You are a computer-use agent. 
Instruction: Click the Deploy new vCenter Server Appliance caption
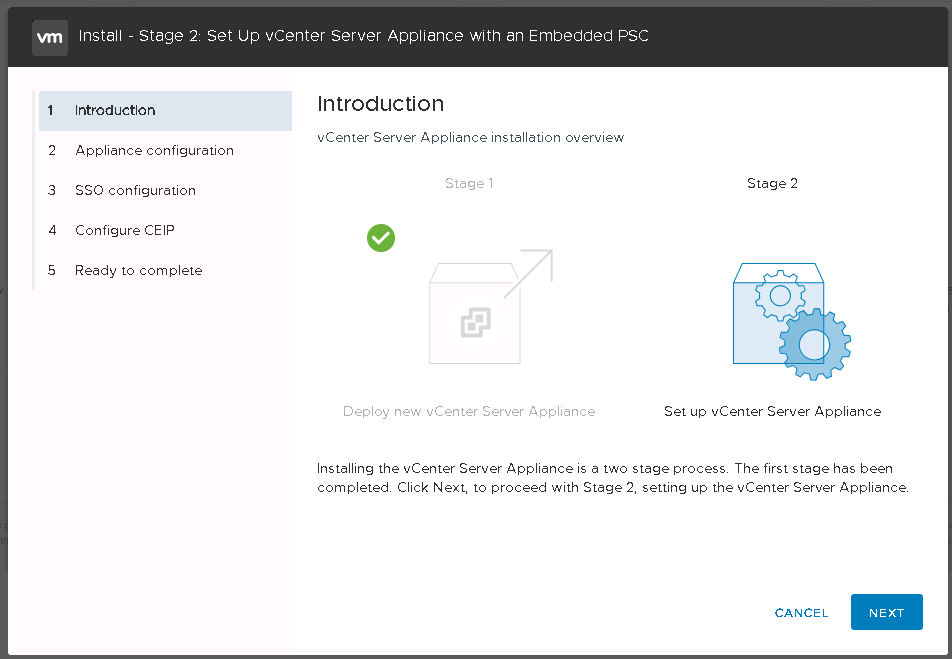[x=469, y=411]
